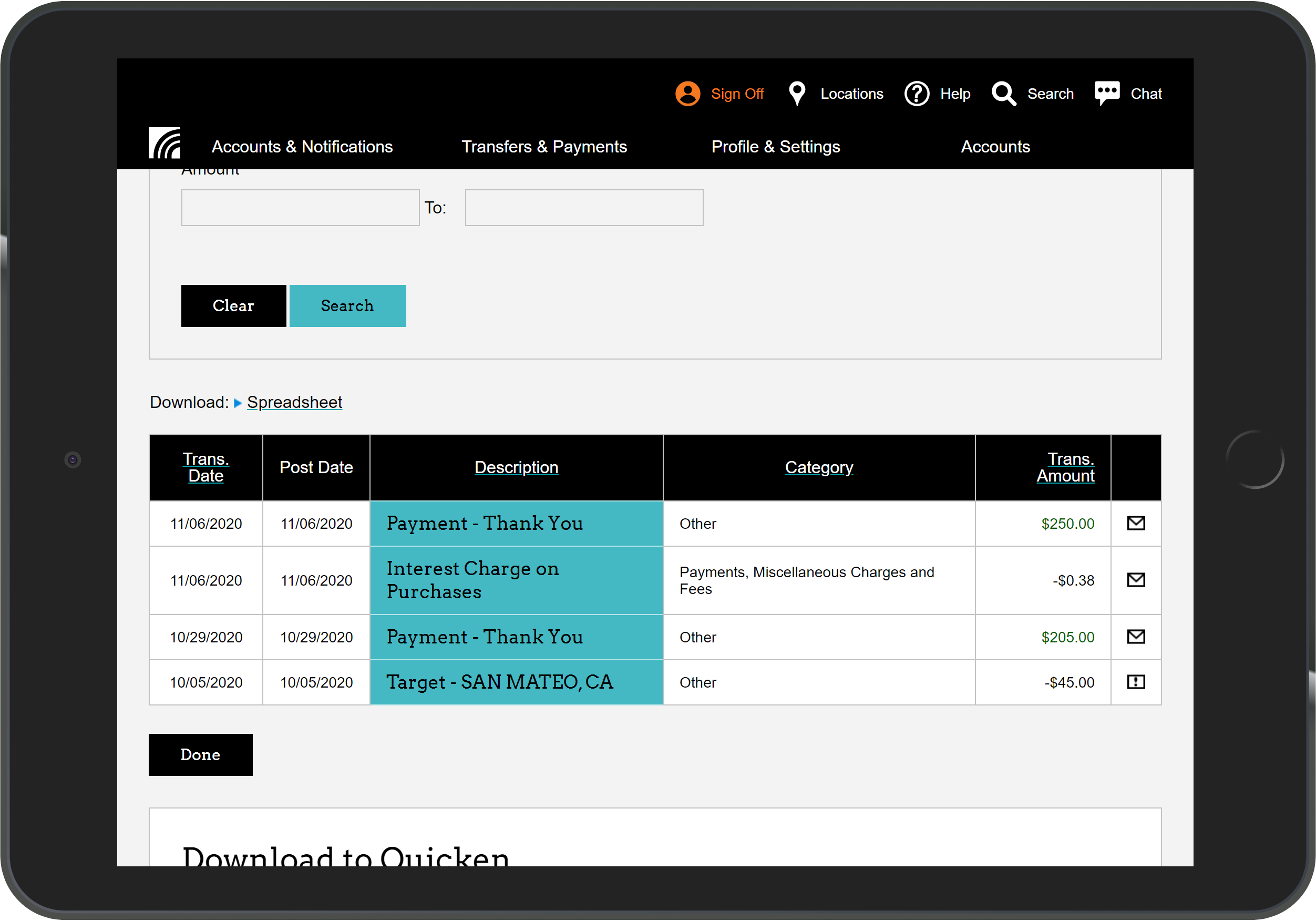This screenshot has height=921, width=1316.
Task: Click the Help question mark icon
Action: coord(917,94)
